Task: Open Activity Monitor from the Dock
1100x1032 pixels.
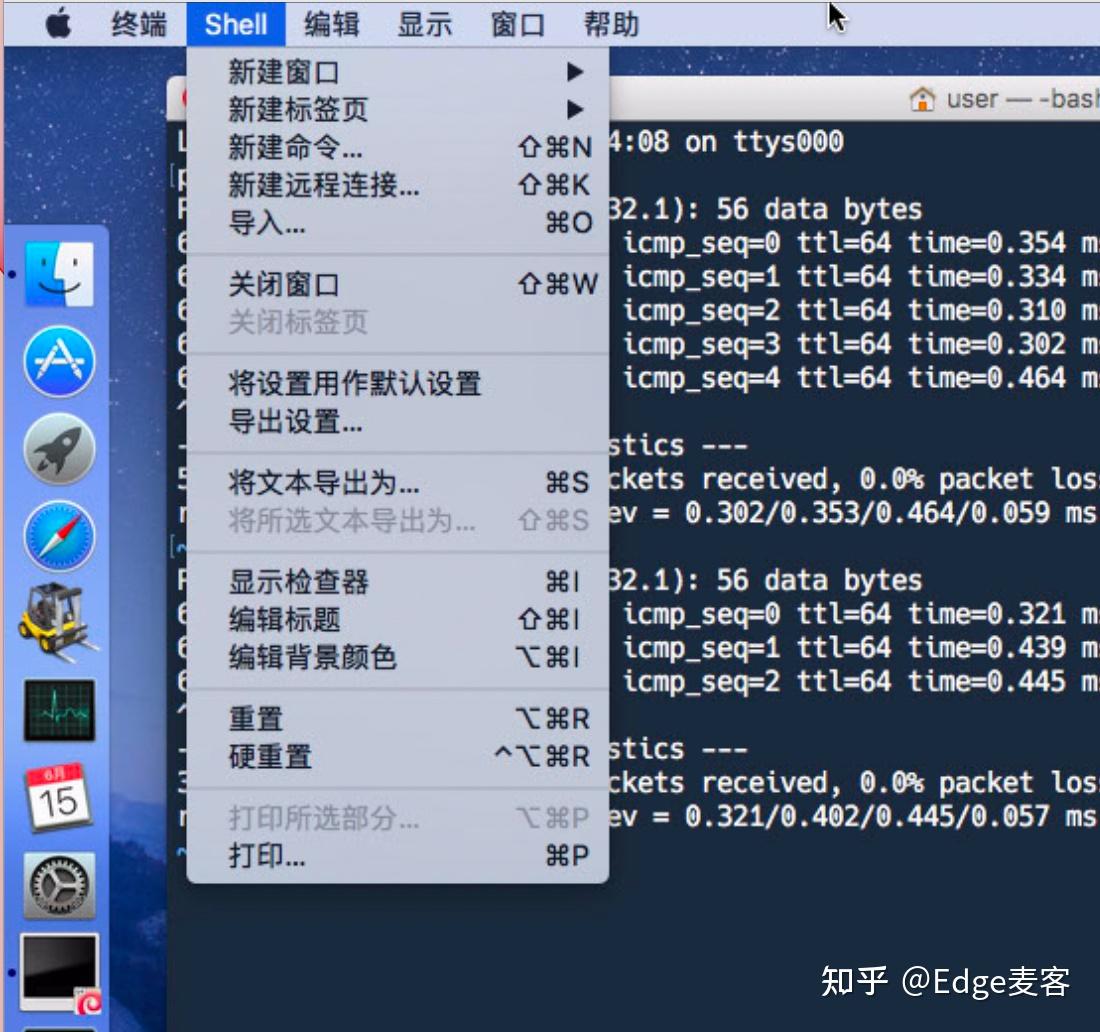Action: (59, 710)
